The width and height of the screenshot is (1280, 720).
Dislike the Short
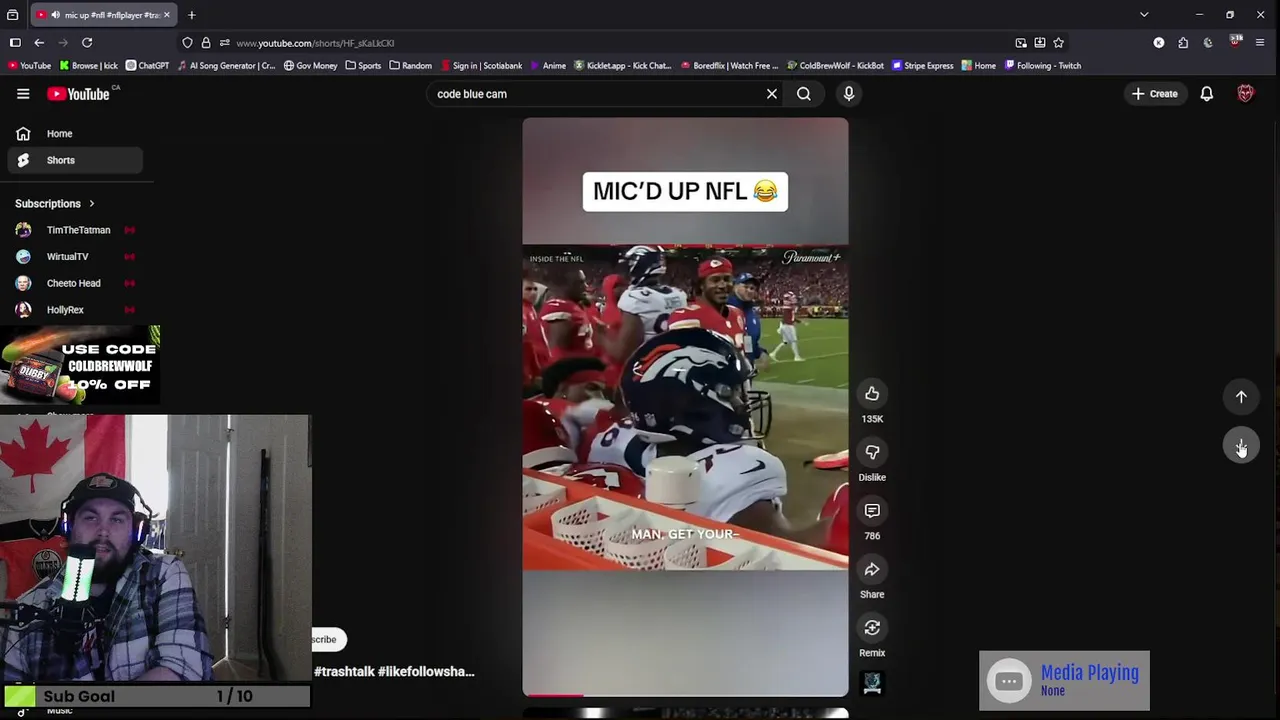(872, 453)
